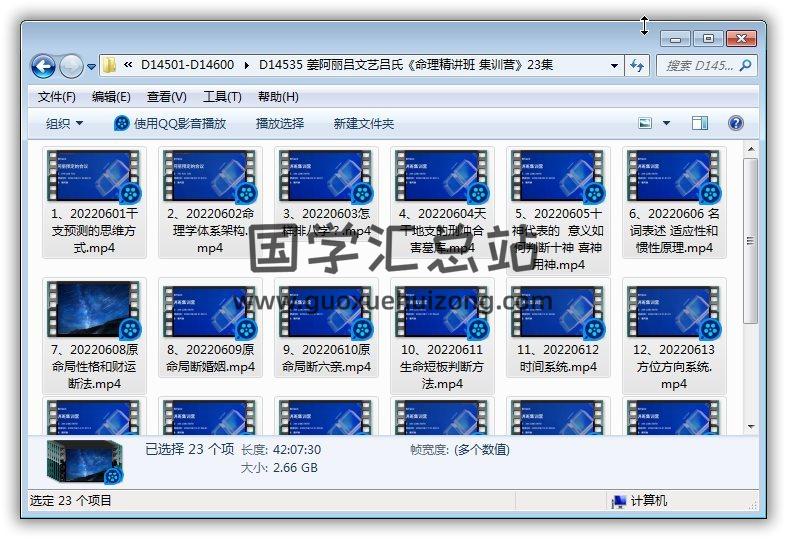
Task: Minimize the Explorer window
Action: click(675, 39)
